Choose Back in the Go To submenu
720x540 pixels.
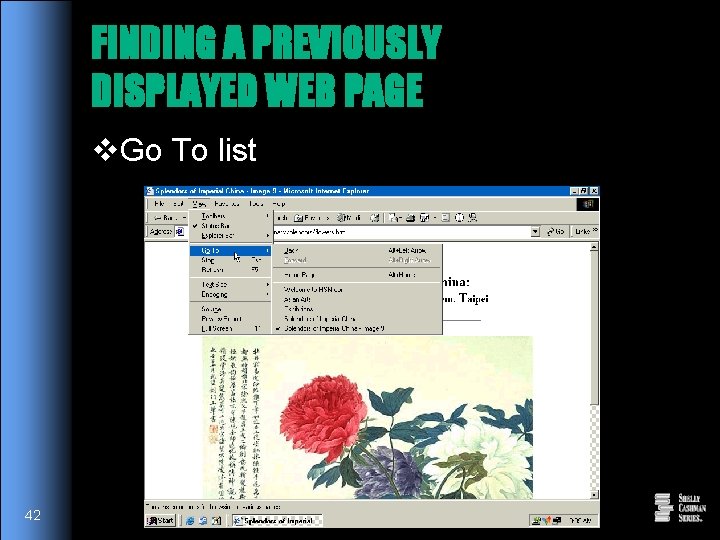coord(357,250)
